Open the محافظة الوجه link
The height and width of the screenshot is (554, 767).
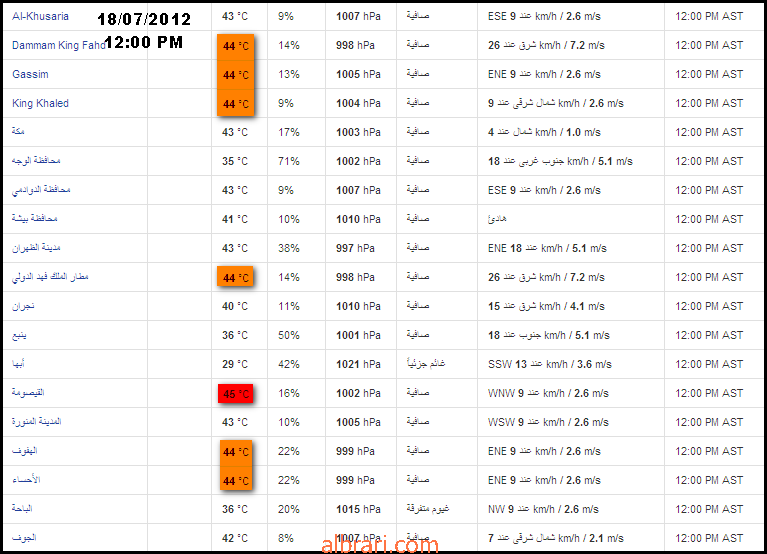[x=36, y=160]
